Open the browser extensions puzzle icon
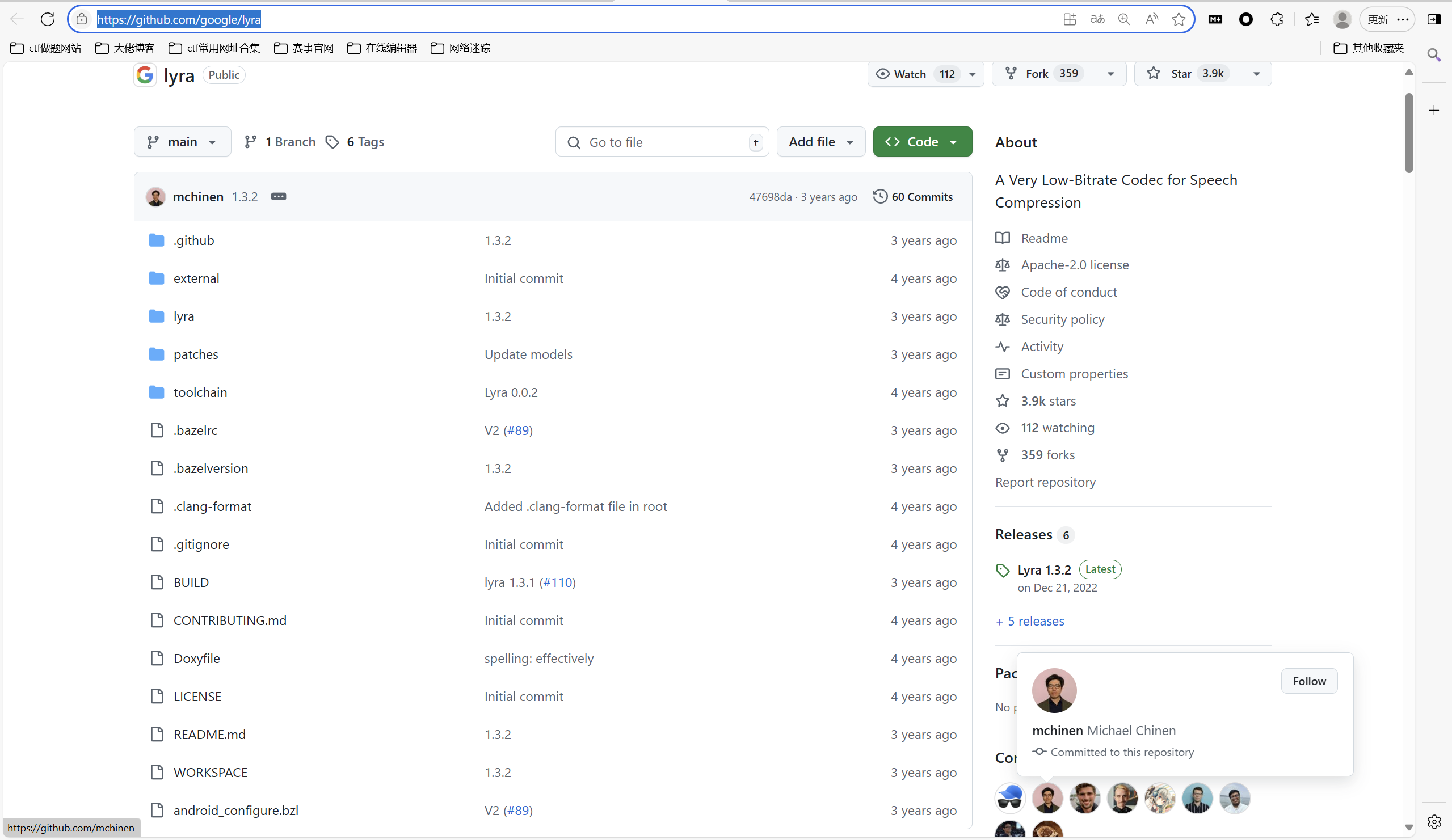 tap(1277, 20)
